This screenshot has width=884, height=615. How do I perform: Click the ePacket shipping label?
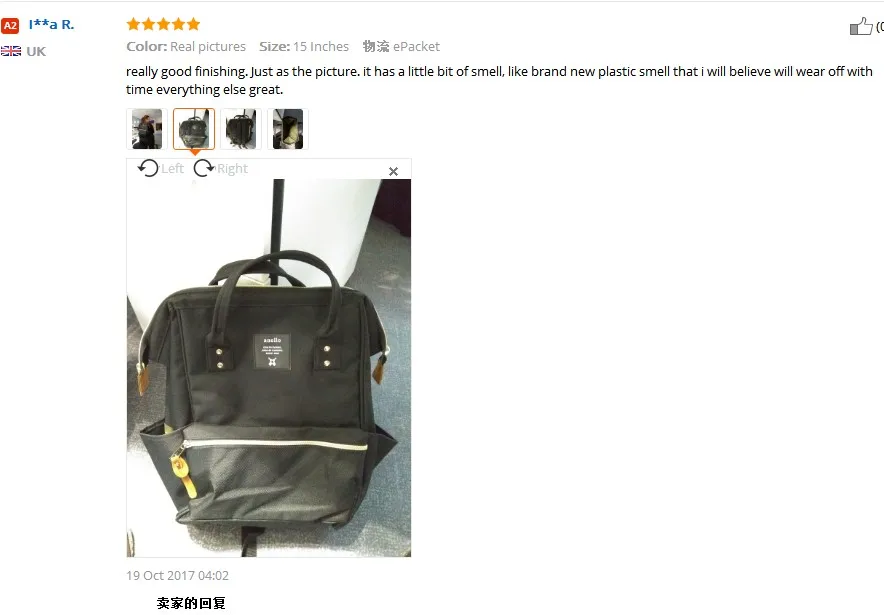coord(416,47)
